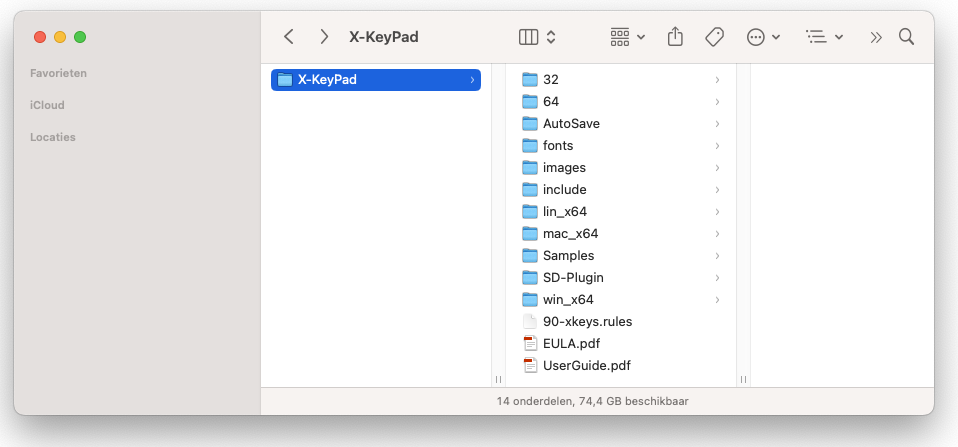The image size is (958, 447).
Task: Go back with the left chevron button
Action: pos(289,37)
